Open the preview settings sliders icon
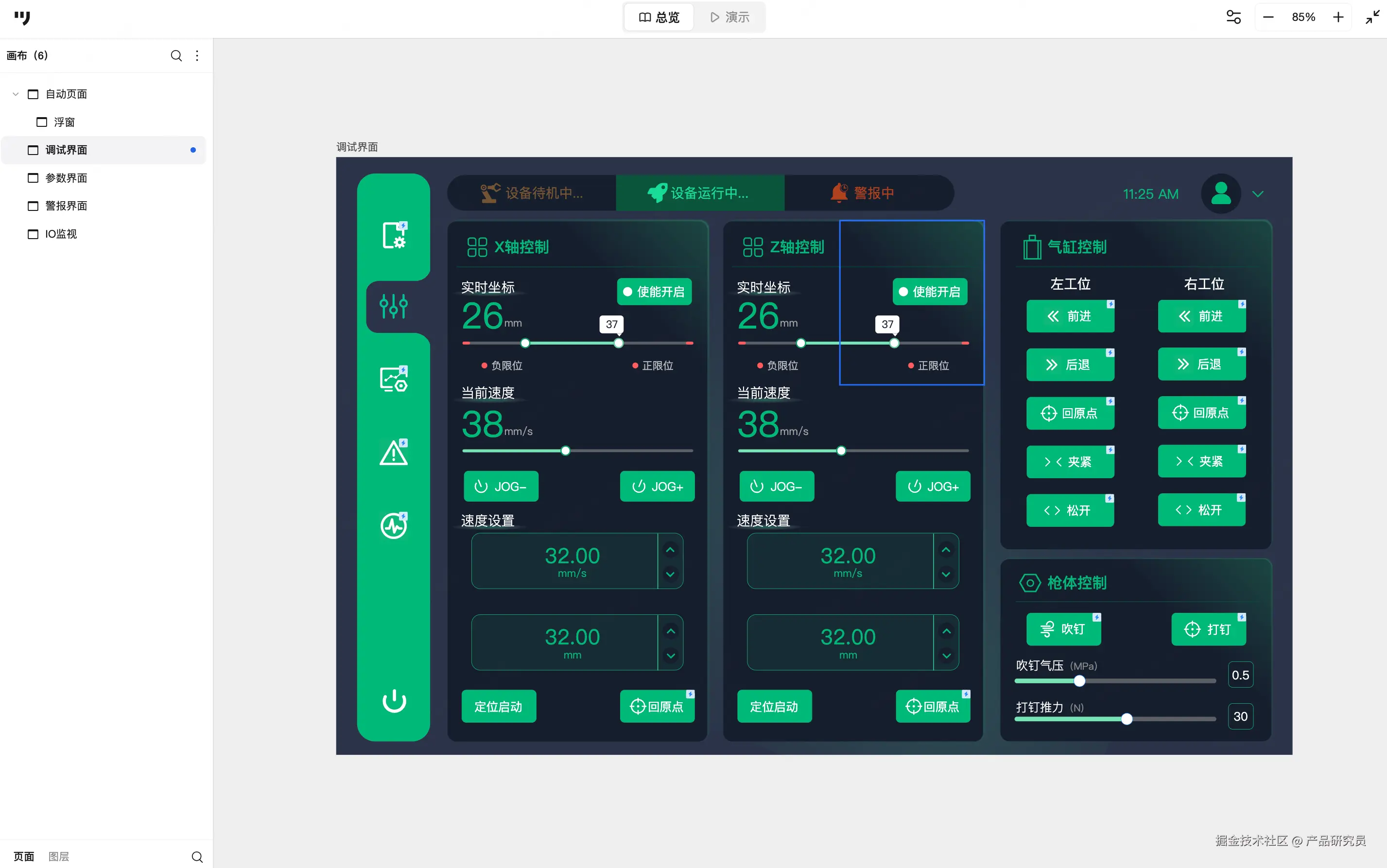 point(1233,17)
